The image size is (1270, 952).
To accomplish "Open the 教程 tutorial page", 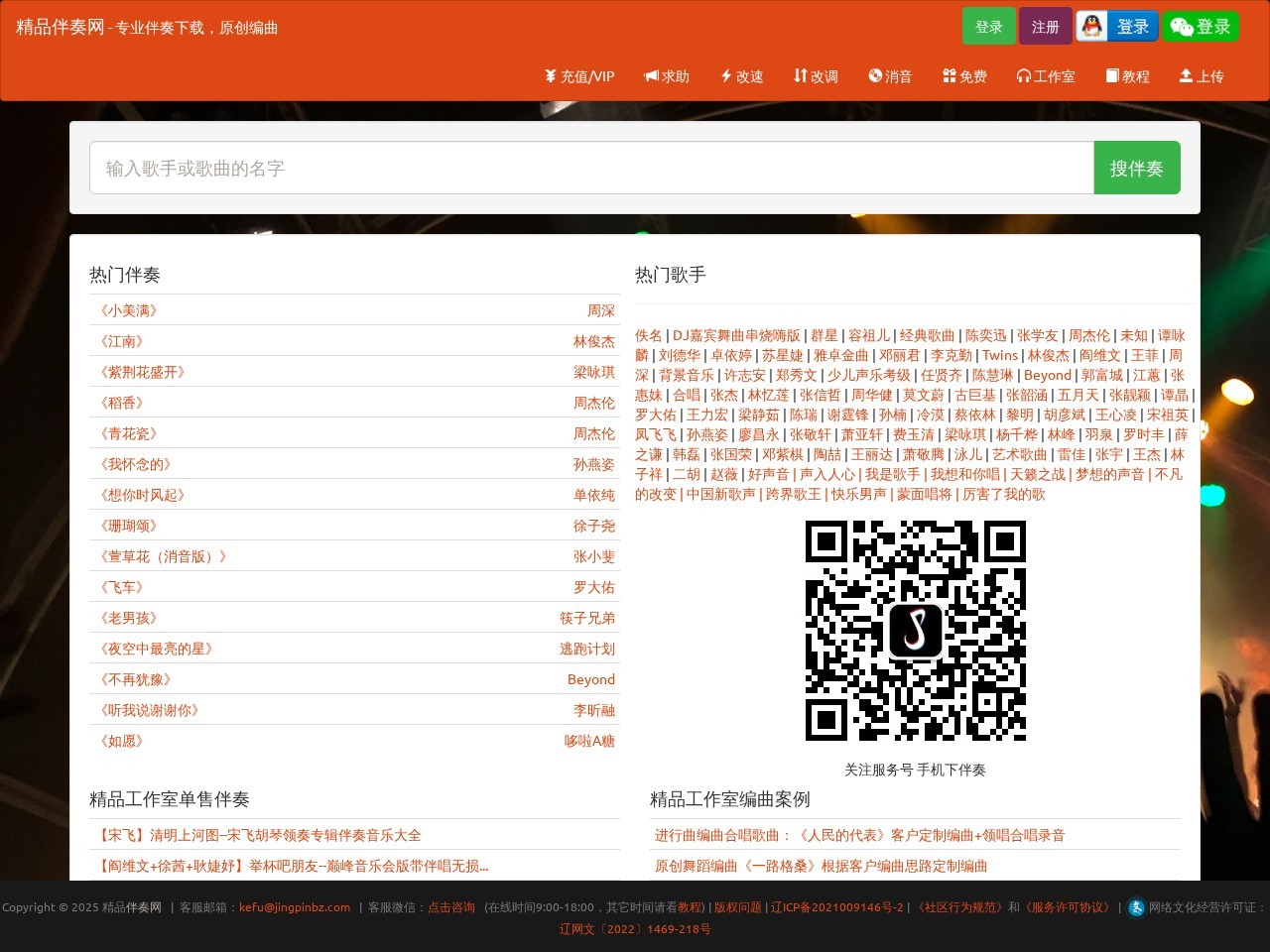I will [x=1128, y=76].
